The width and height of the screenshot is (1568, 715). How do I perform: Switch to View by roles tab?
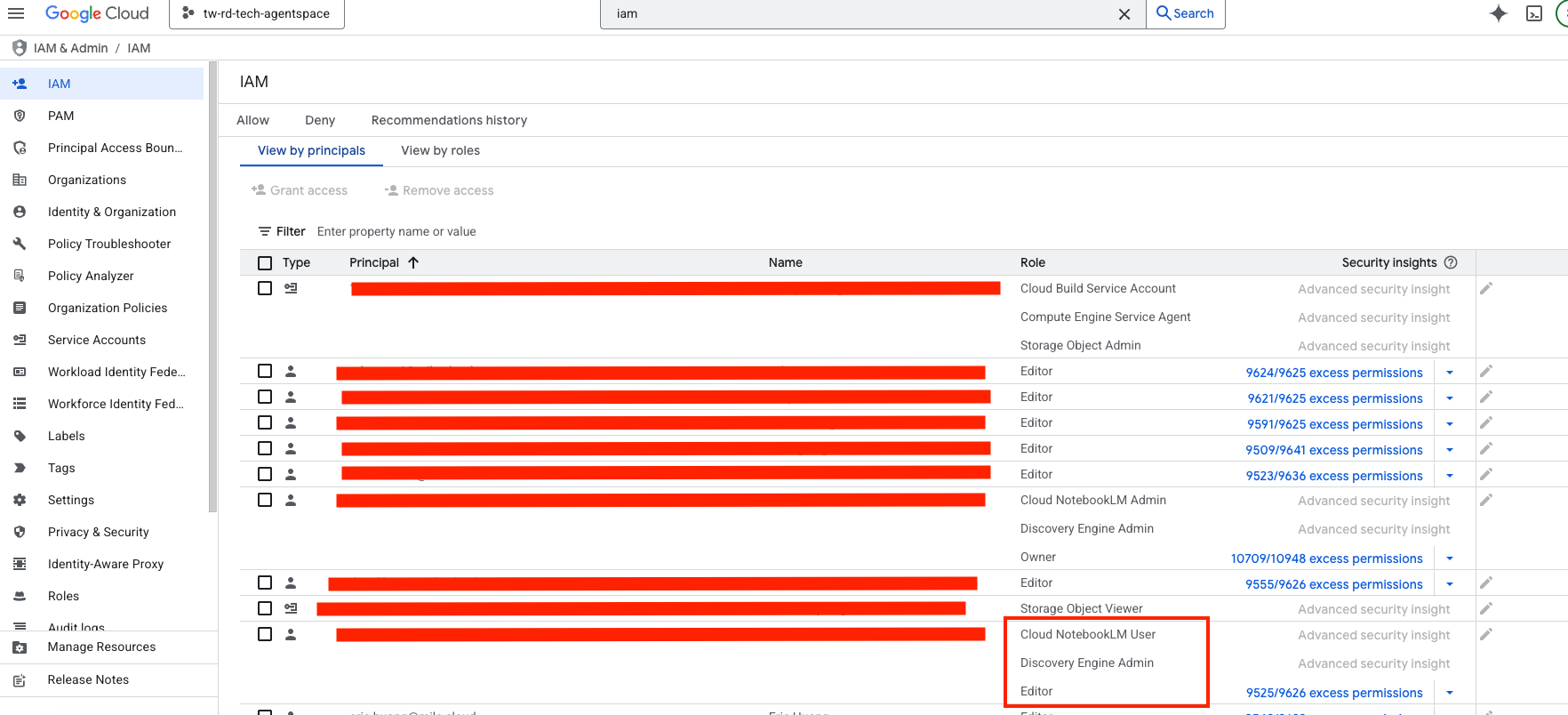click(440, 150)
